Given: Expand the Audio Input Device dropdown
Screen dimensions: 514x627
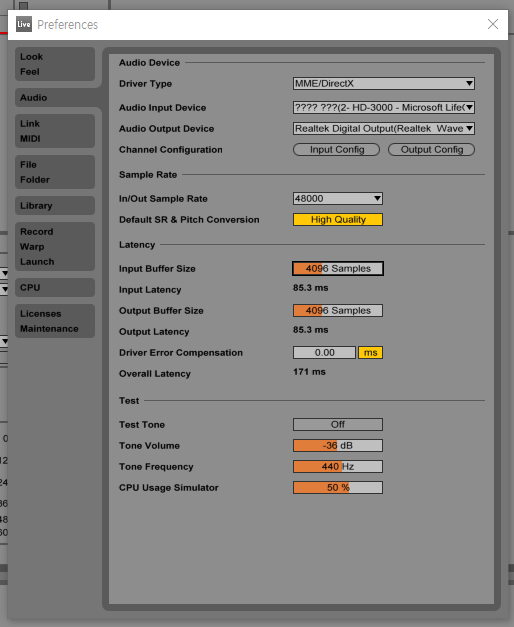Looking at the screenshot, I should [384, 108].
